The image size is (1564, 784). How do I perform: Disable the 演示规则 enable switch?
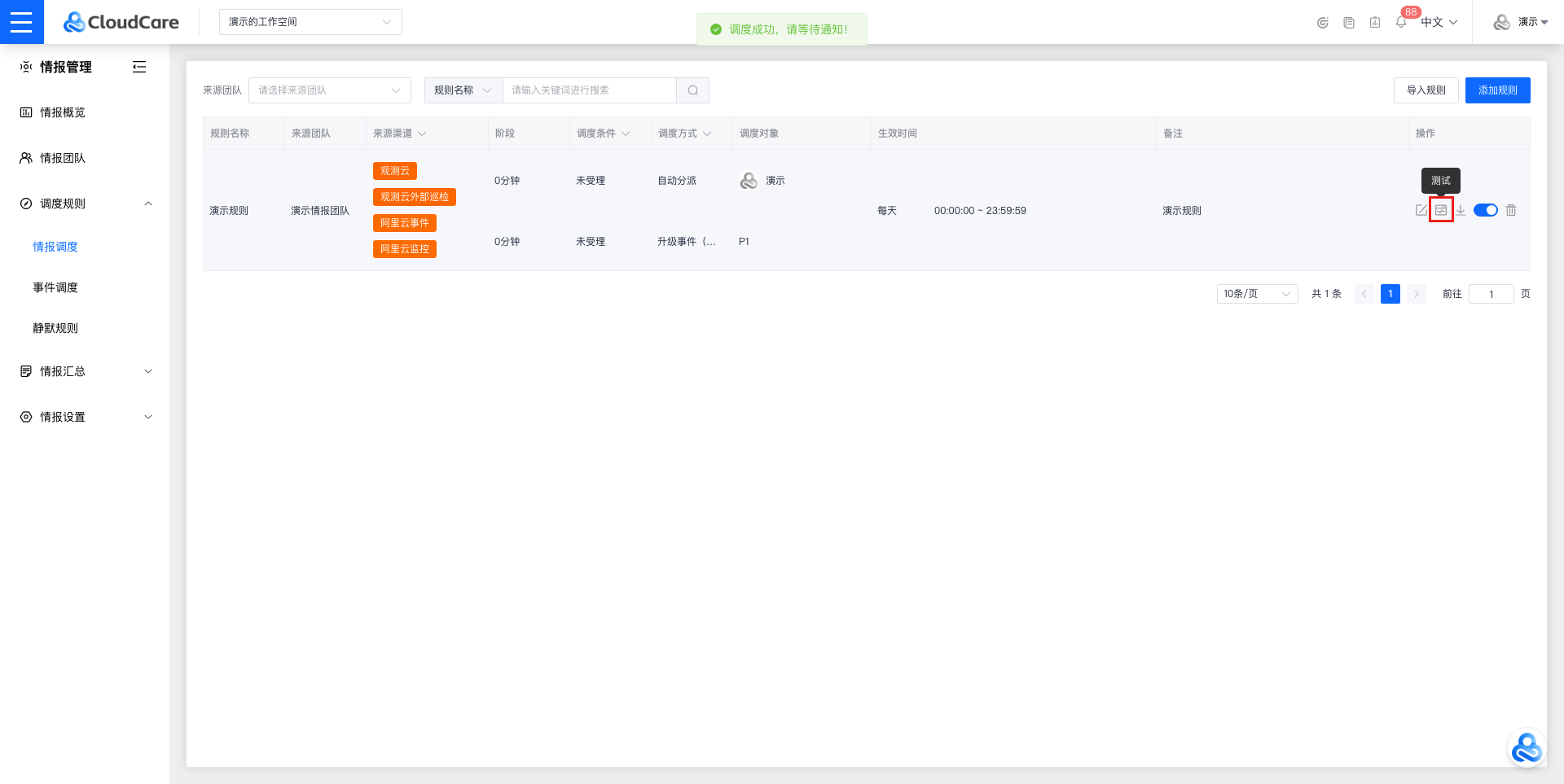pos(1486,210)
